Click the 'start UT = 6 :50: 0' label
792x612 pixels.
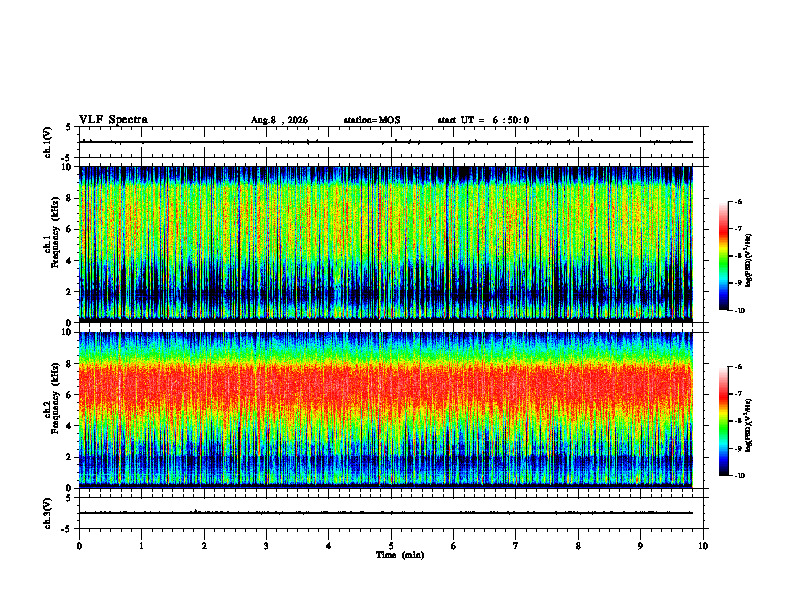pos(483,120)
